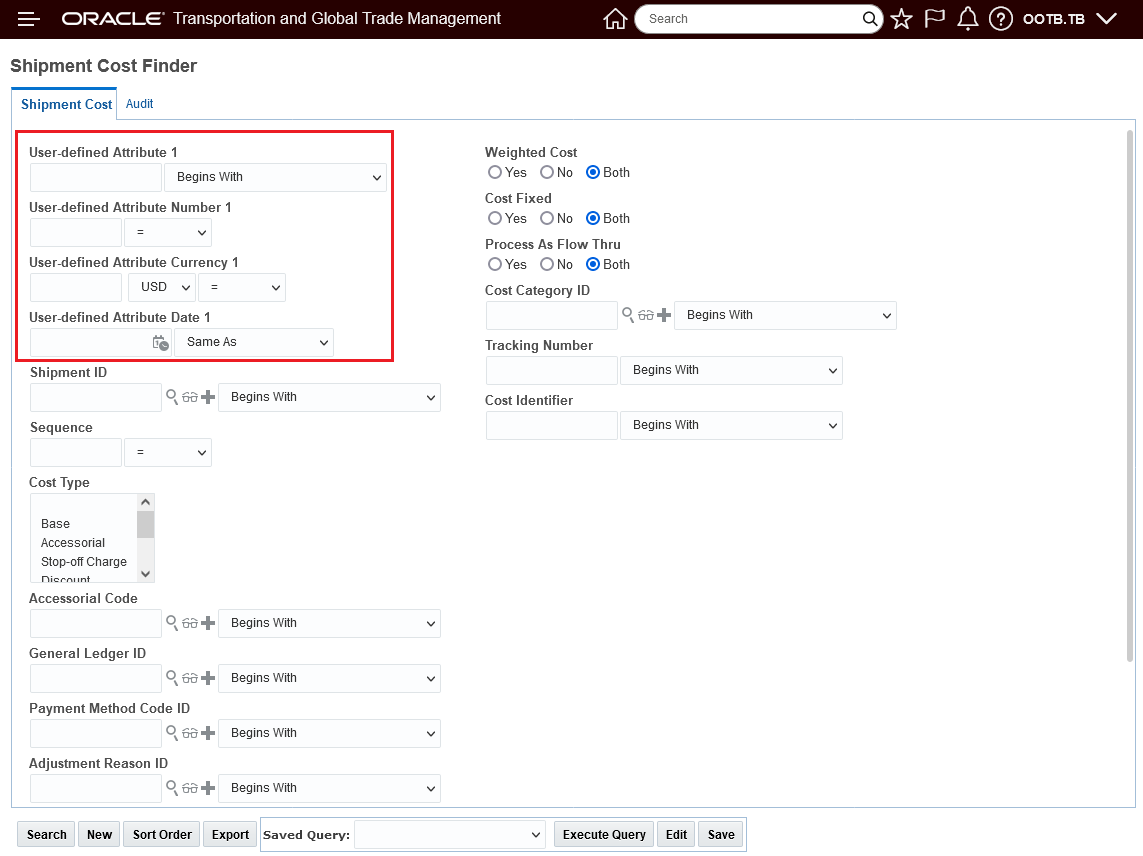Click the plus icon beside Accessorial Code
The image size is (1143, 856).
[x=208, y=623]
